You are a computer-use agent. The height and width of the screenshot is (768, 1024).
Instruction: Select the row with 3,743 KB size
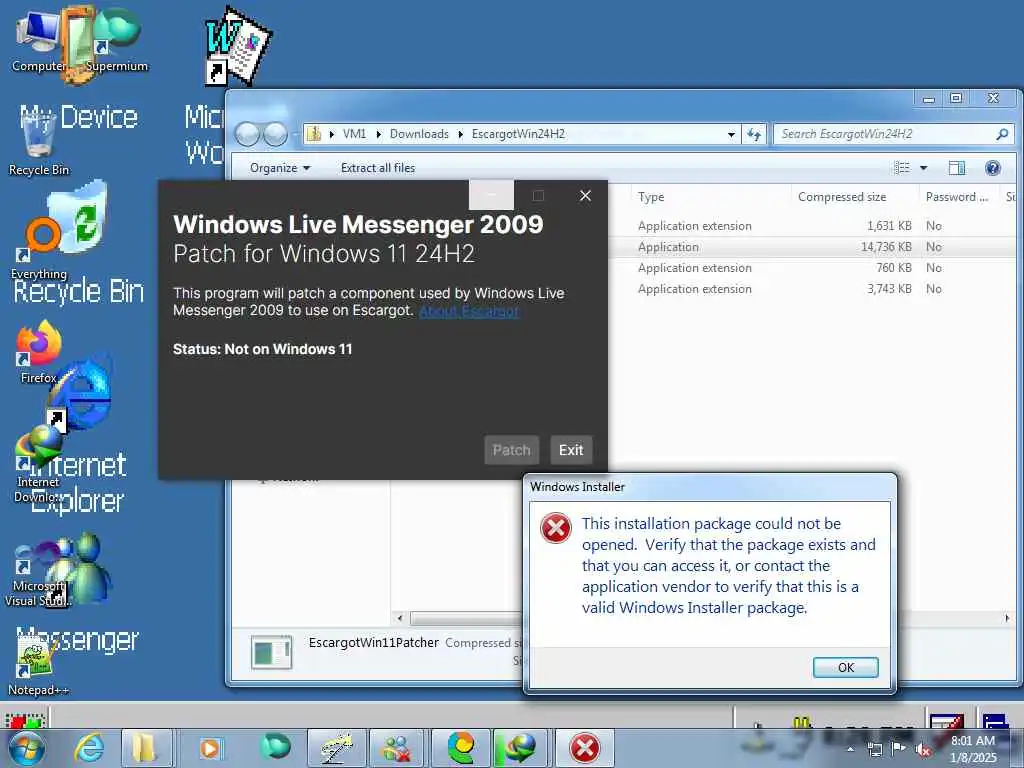coord(813,289)
